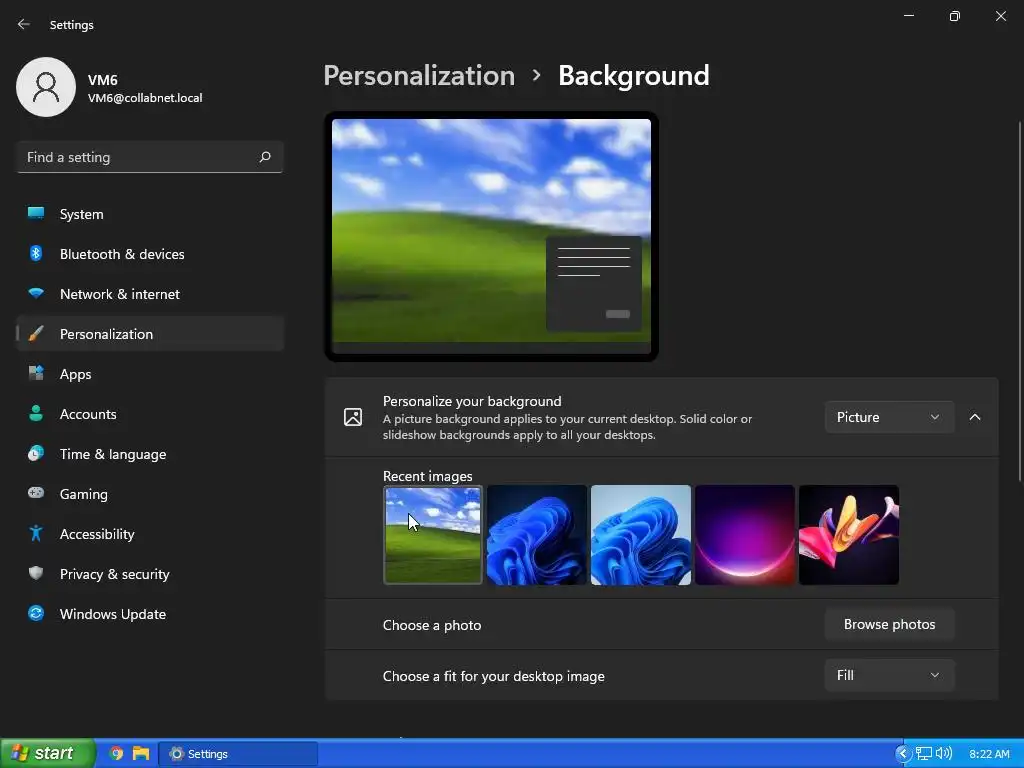Click the Bluetooth icon in sidebar
Image resolution: width=1024 pixels, height=768 pixels.
pyautogui.click(x=36, y=253)
